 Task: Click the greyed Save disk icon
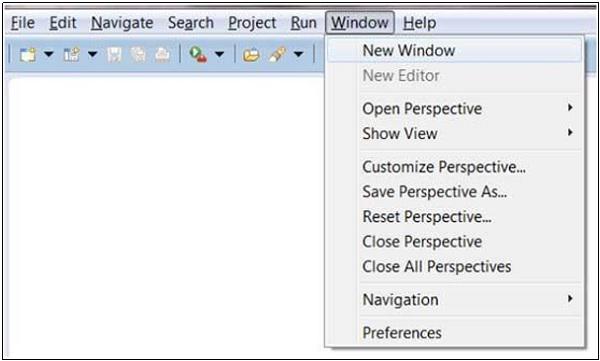pos(114,55)
